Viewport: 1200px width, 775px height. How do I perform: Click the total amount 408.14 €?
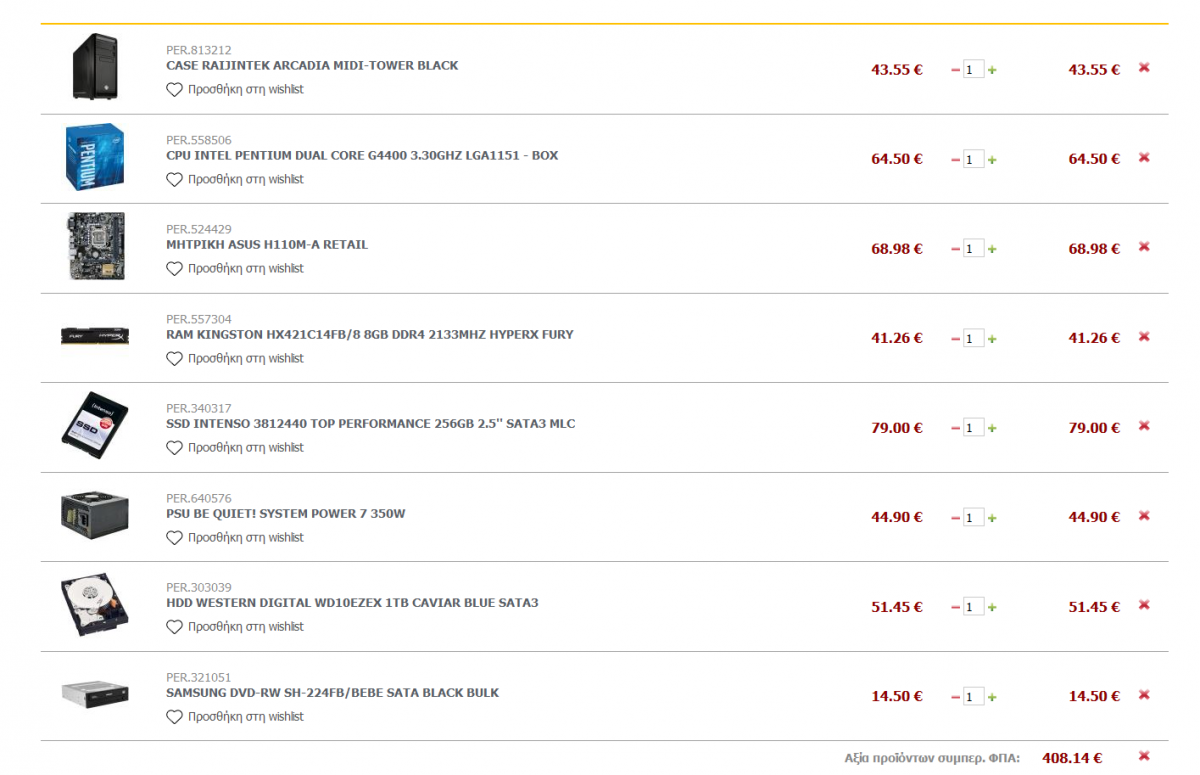[x=1072, y=758]
